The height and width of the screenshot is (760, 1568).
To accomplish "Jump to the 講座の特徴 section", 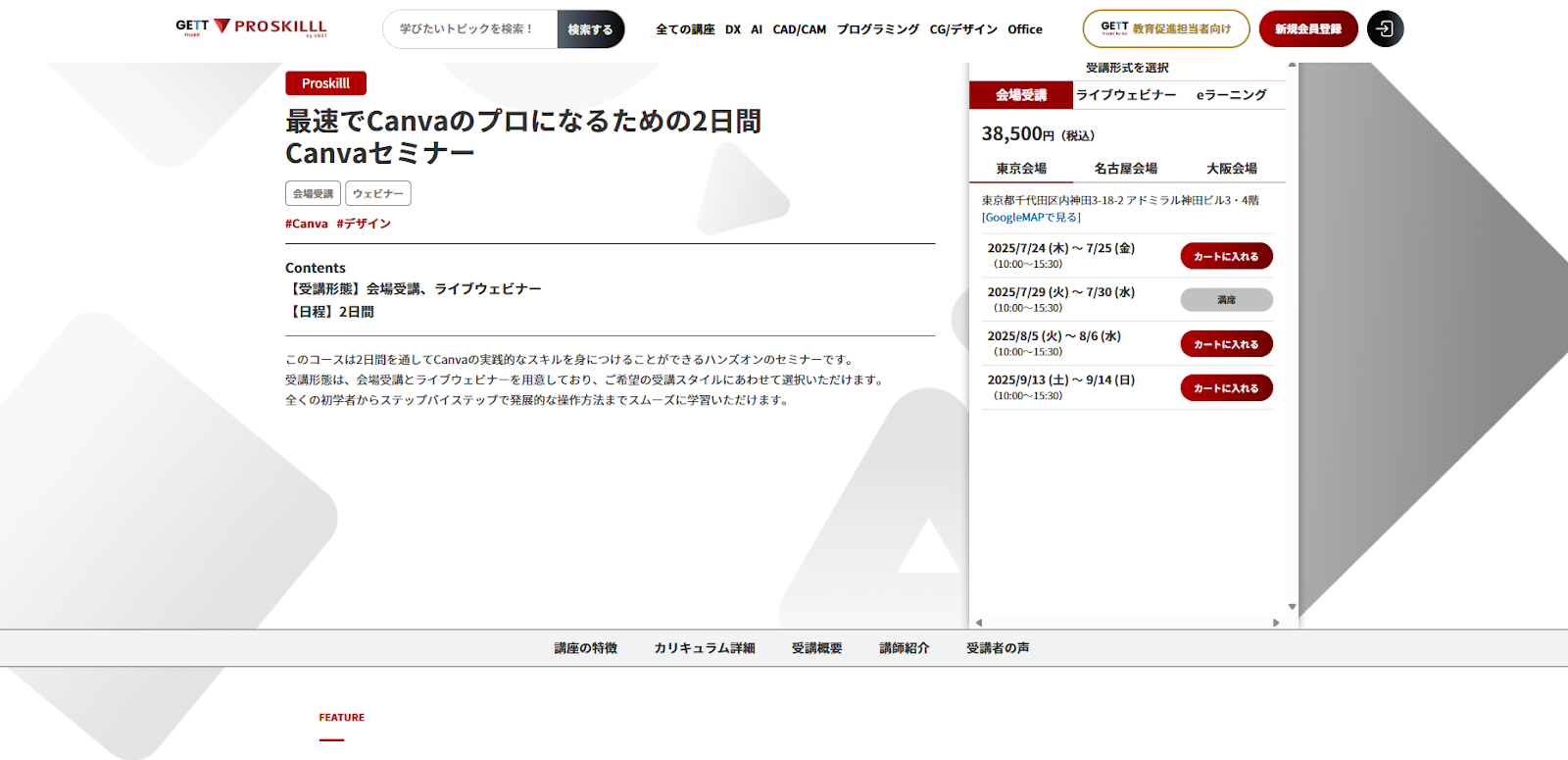I will [586, 648].
